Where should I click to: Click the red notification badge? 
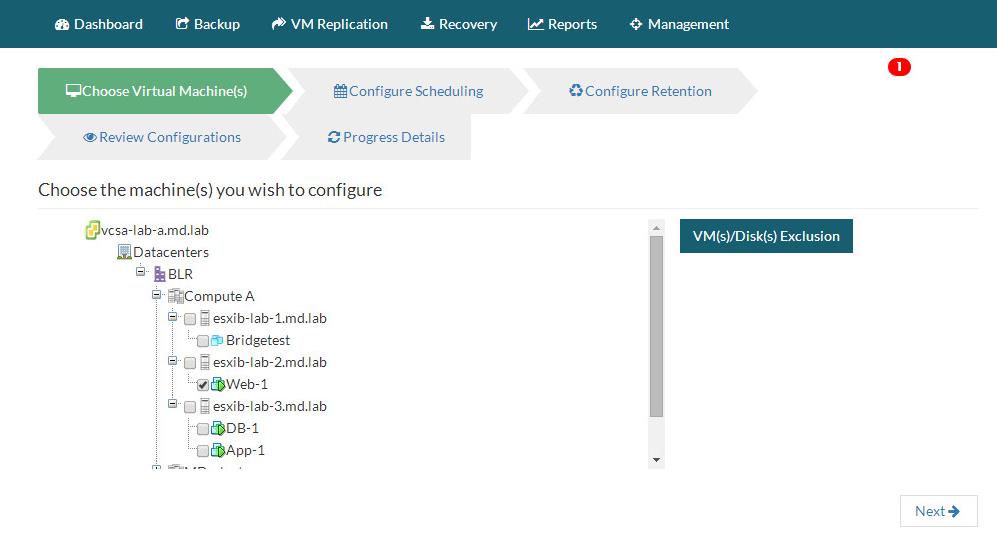[x=899, y=67]
